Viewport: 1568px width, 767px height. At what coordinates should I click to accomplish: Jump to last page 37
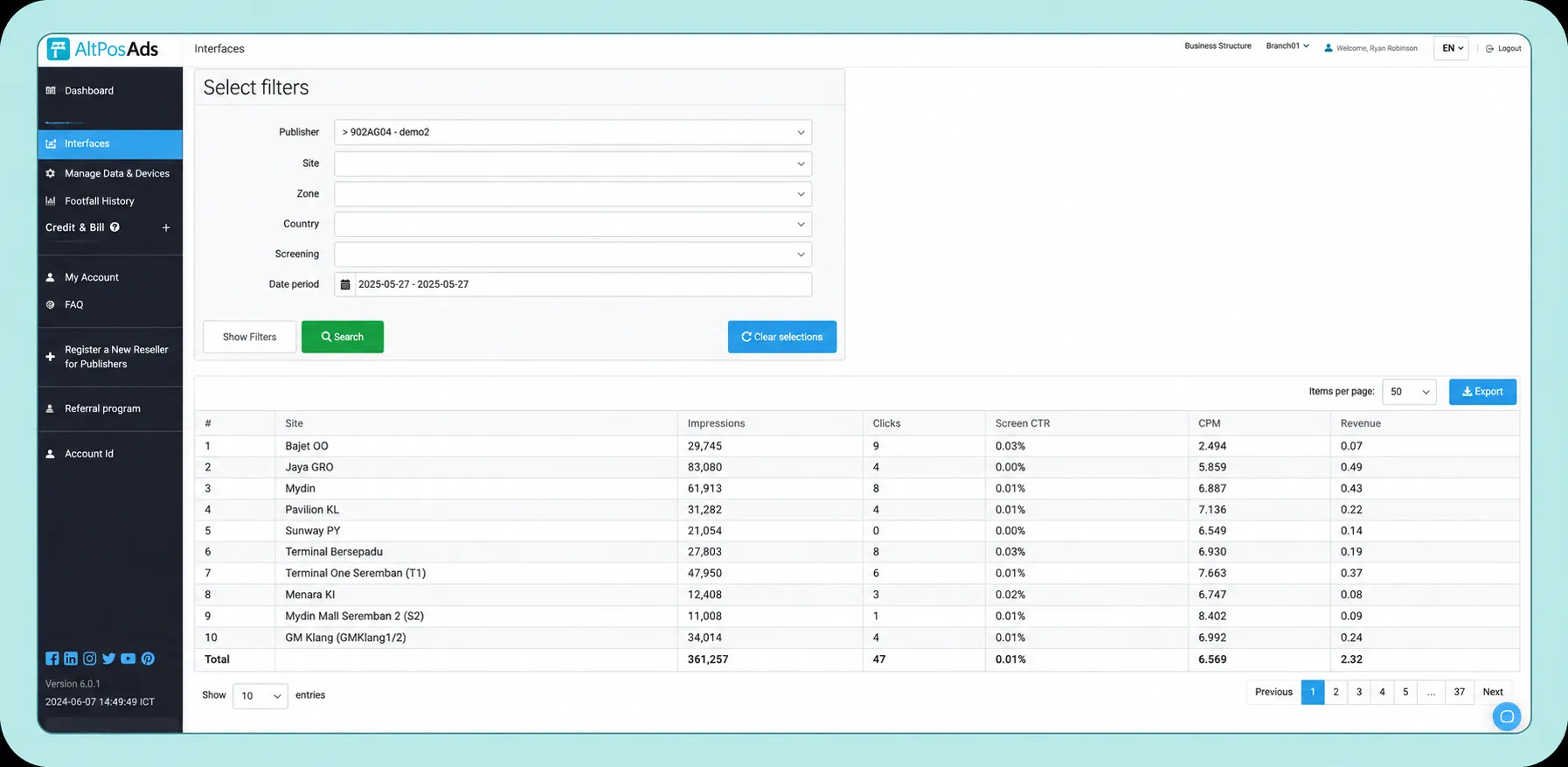click(1460, 692)
